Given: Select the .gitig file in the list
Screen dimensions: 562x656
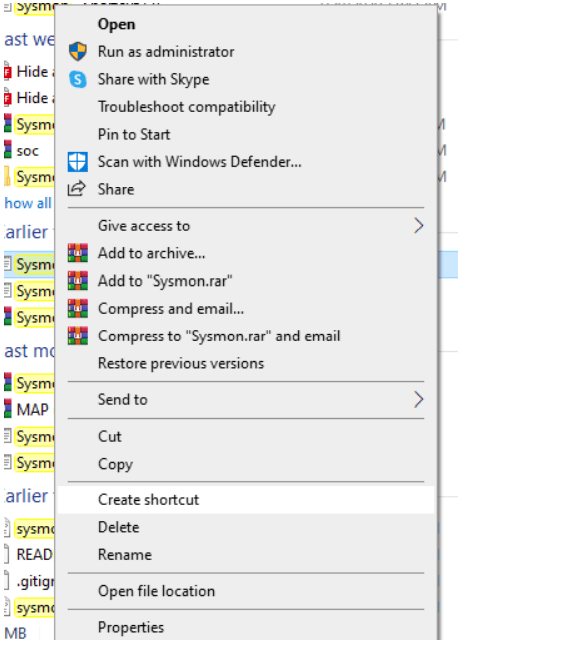Looking at the screenshot, I should [35, 582].
